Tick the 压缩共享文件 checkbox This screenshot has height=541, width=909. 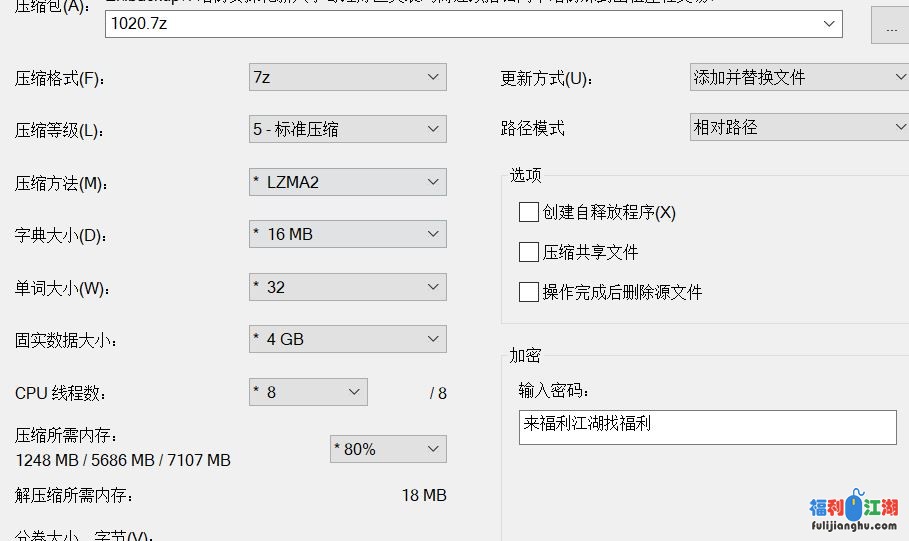click(529, 252)
